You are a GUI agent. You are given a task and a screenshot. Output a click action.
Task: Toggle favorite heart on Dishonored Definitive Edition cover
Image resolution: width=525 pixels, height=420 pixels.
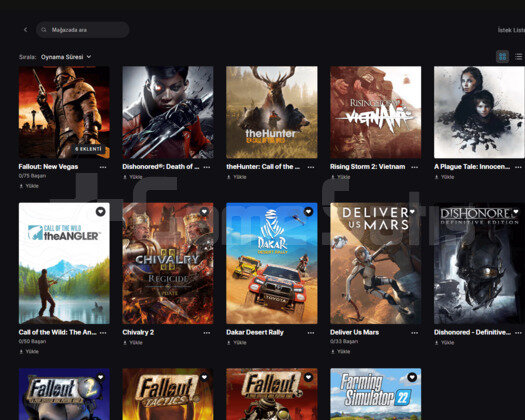tap(516, 212)
